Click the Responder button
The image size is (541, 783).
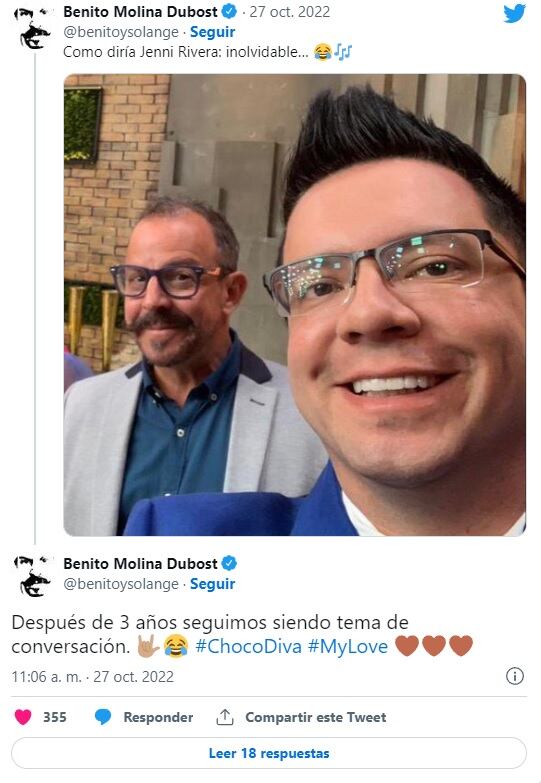pos(158,717)
